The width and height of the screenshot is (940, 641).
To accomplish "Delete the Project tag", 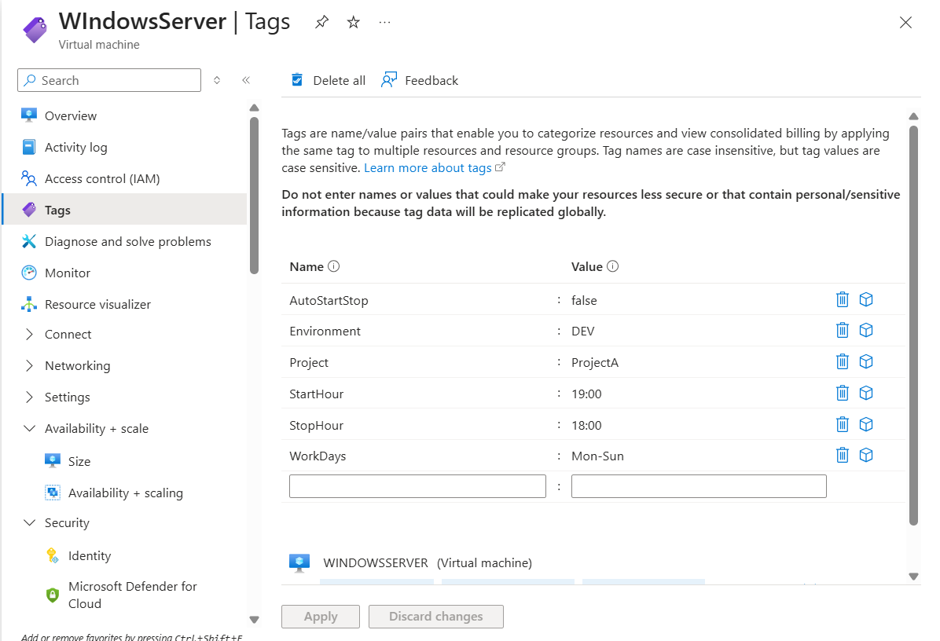I will click(x=842, y=362).
